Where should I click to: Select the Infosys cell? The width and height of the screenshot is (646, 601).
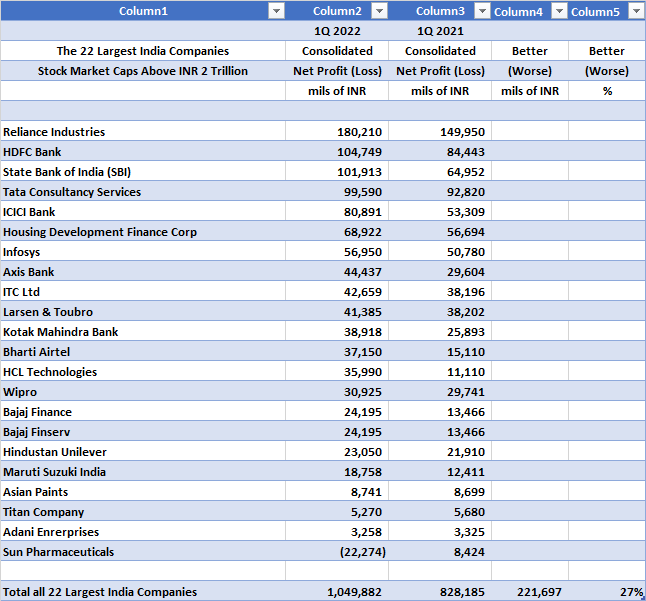click(143, 251)
